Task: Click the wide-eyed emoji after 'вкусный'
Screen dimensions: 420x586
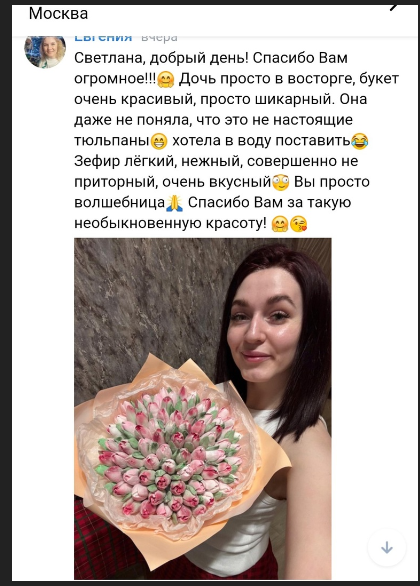Action: click(x=281, y=182)
